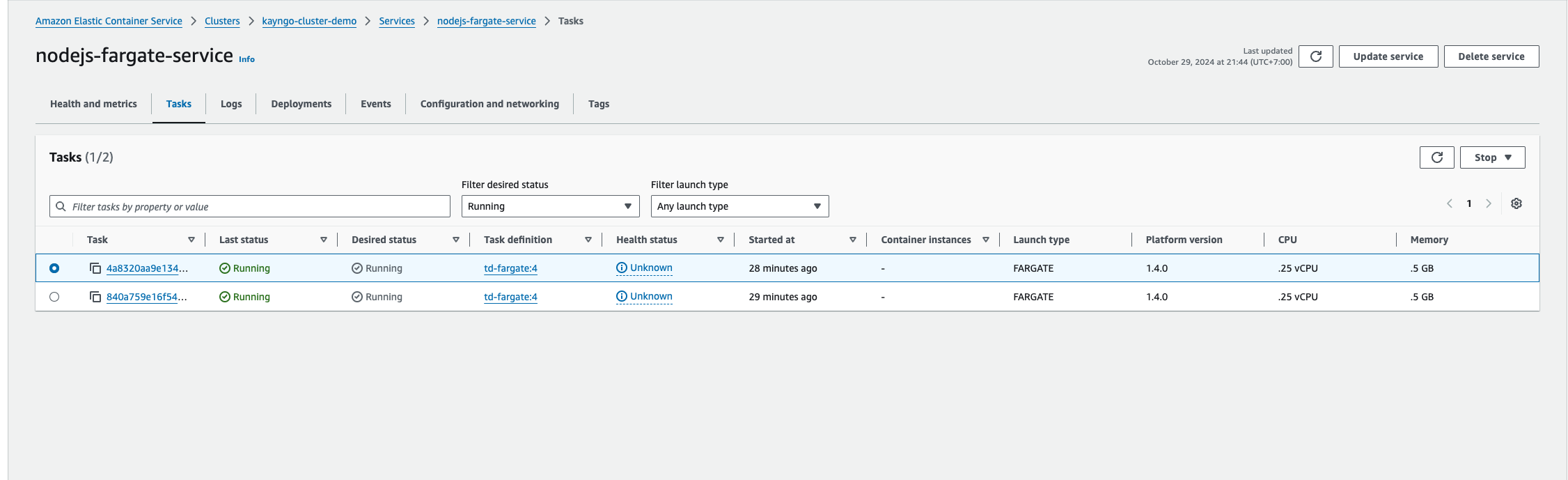Go to the previous page of tasks

click(x=1449, y=203)
